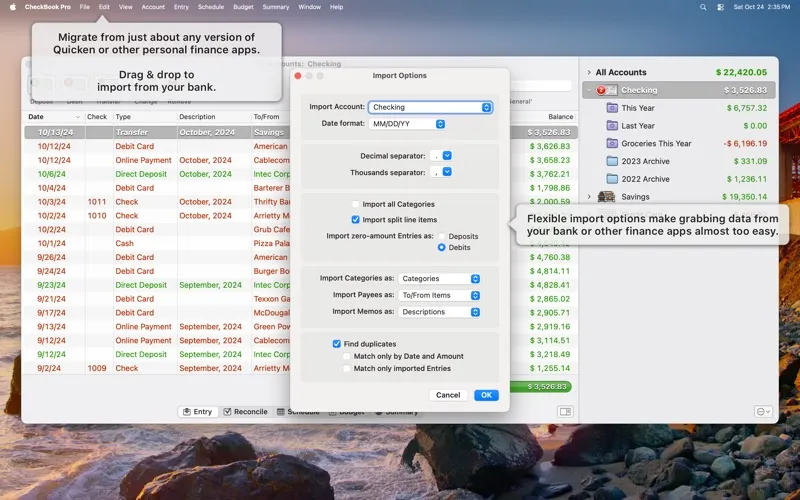Viewport: 800px width, 500px height.
Task: Open the Schedule menu
Action: click(x=211, y=7)
